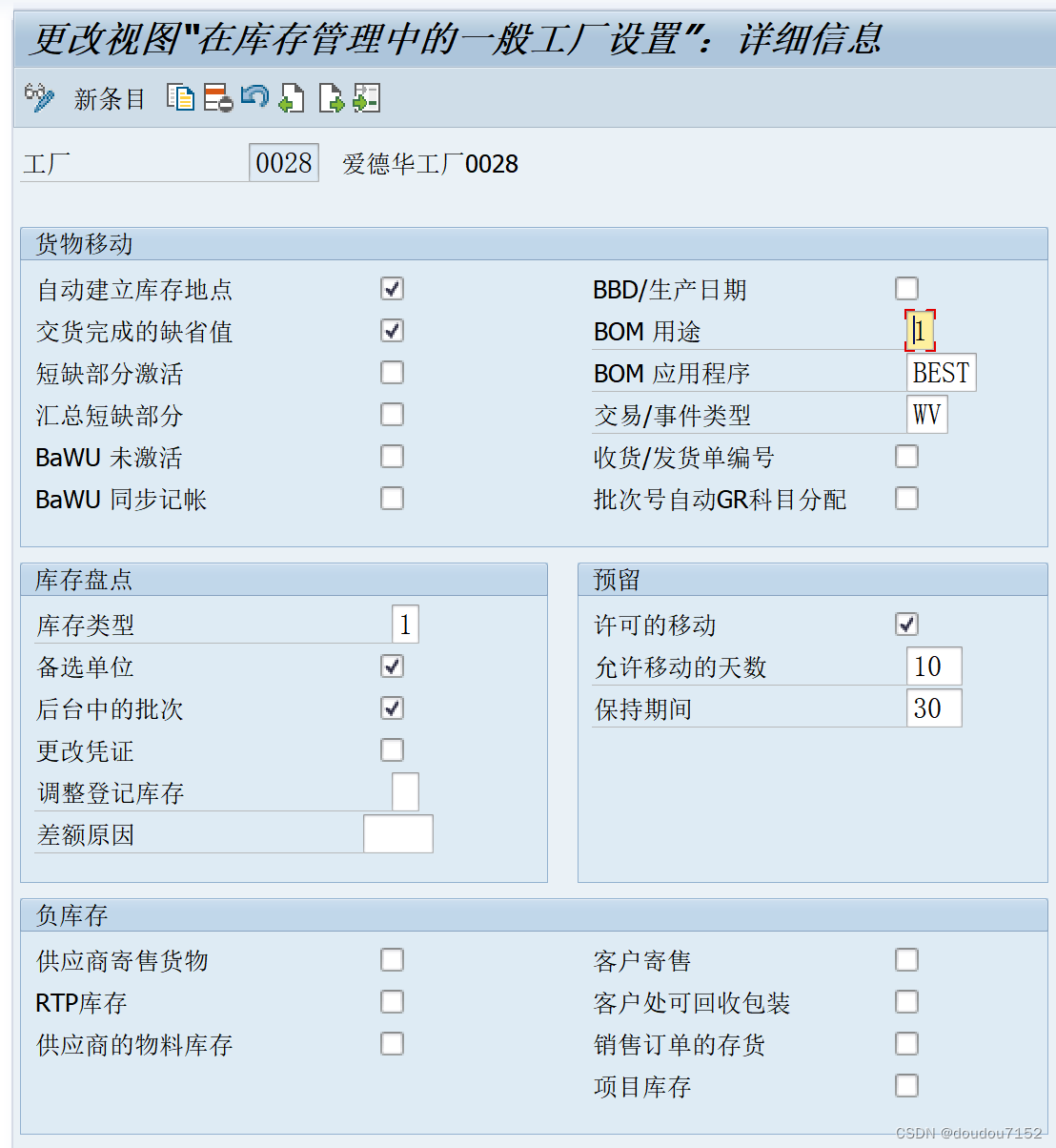Enable the BBD/生产日期 checkbox
Screen dimensions: 1056x1148
tap(906, 288)
